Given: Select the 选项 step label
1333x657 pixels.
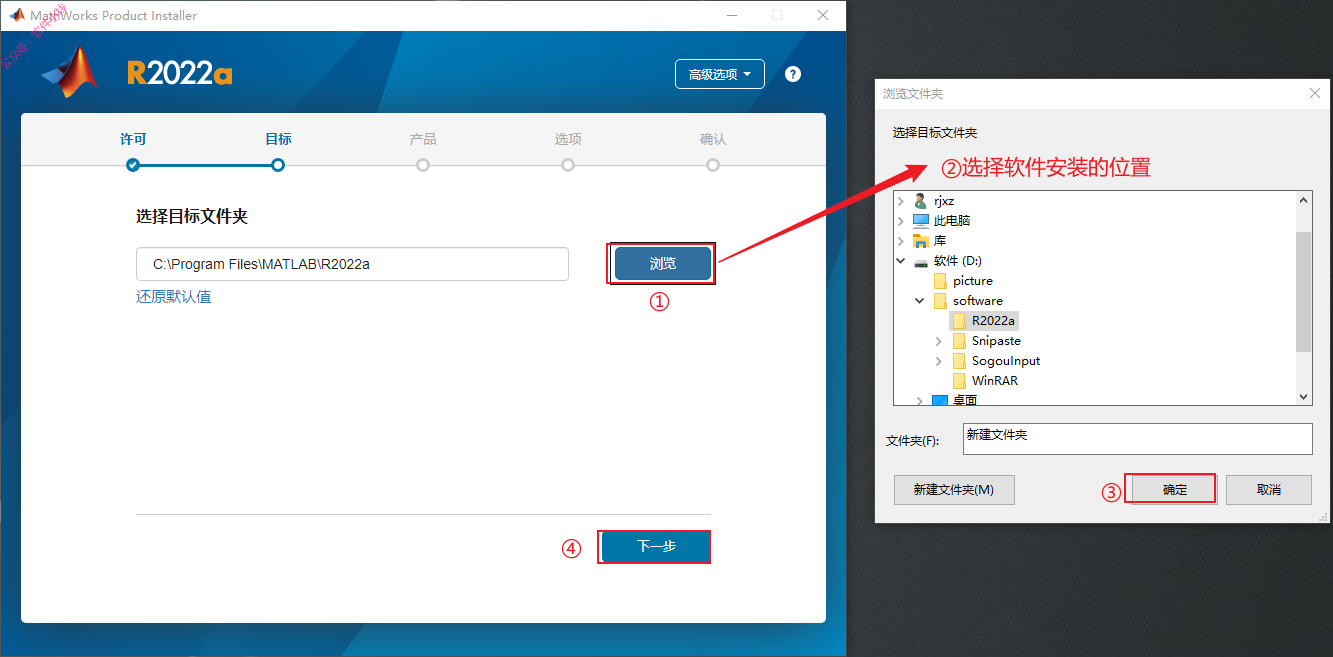Looking at the screenshot, I should [x=568, y=139].
